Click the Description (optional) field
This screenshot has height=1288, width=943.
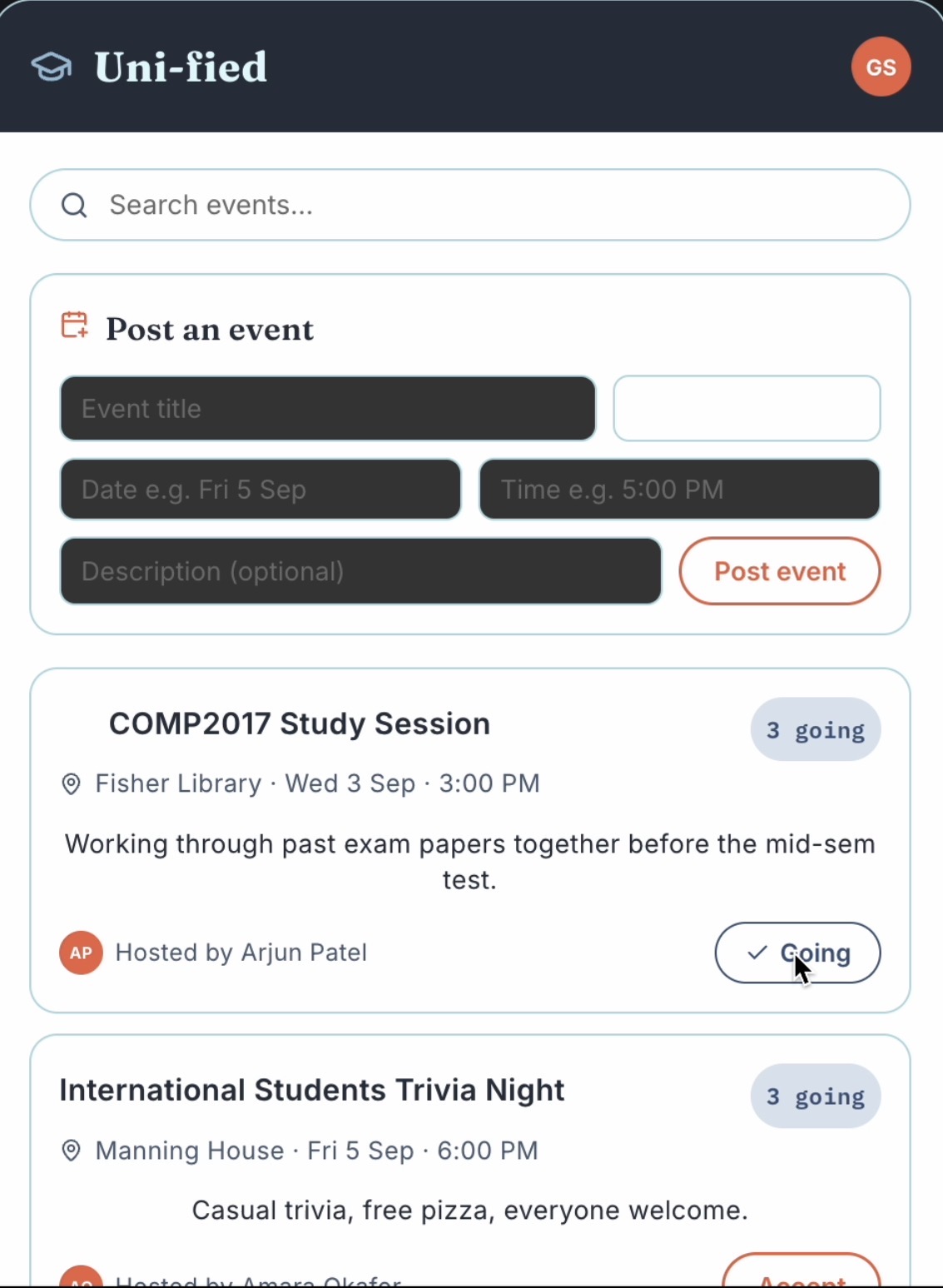[360, 571]
